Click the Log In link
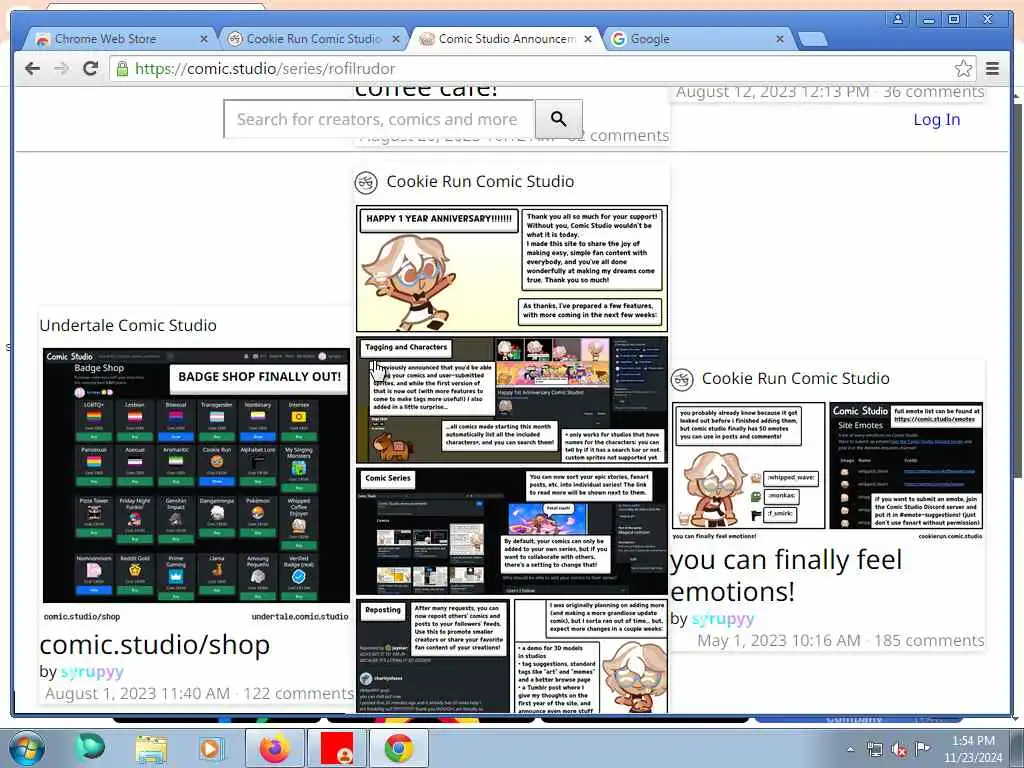This screenshot has height=768, width=1024. 936,120
